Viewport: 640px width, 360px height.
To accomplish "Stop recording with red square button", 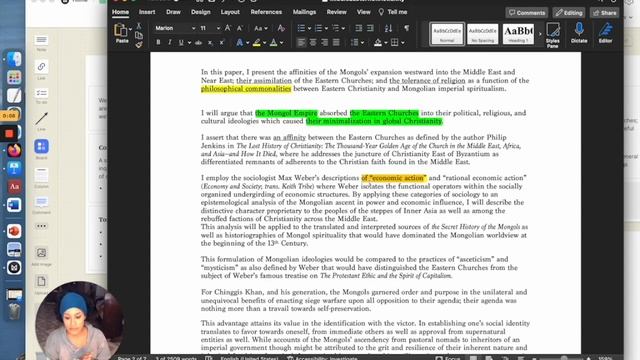I will 9,133.
